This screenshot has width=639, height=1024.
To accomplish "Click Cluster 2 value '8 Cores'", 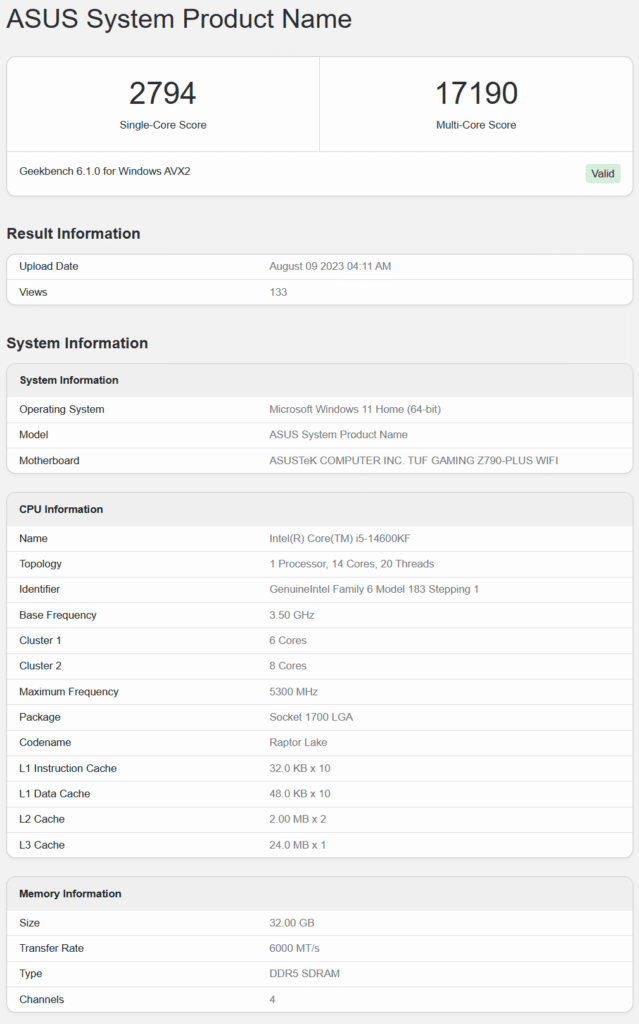I will coord(287,666).
